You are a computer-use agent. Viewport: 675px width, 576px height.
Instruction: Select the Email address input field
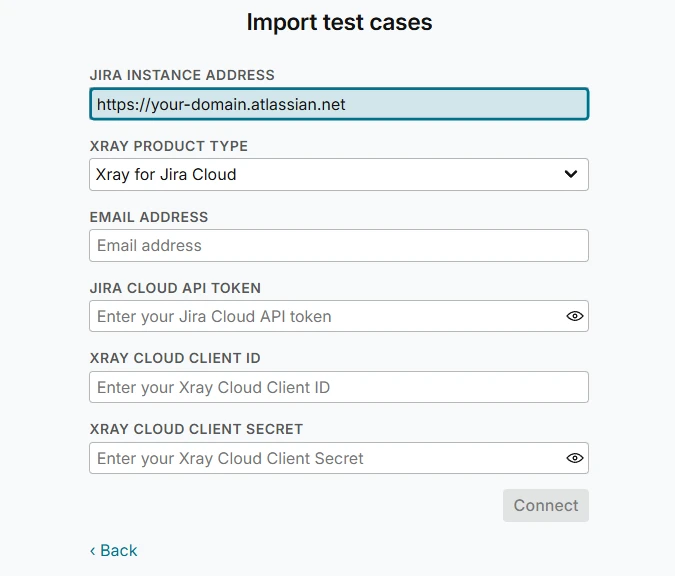pos(339,245)
